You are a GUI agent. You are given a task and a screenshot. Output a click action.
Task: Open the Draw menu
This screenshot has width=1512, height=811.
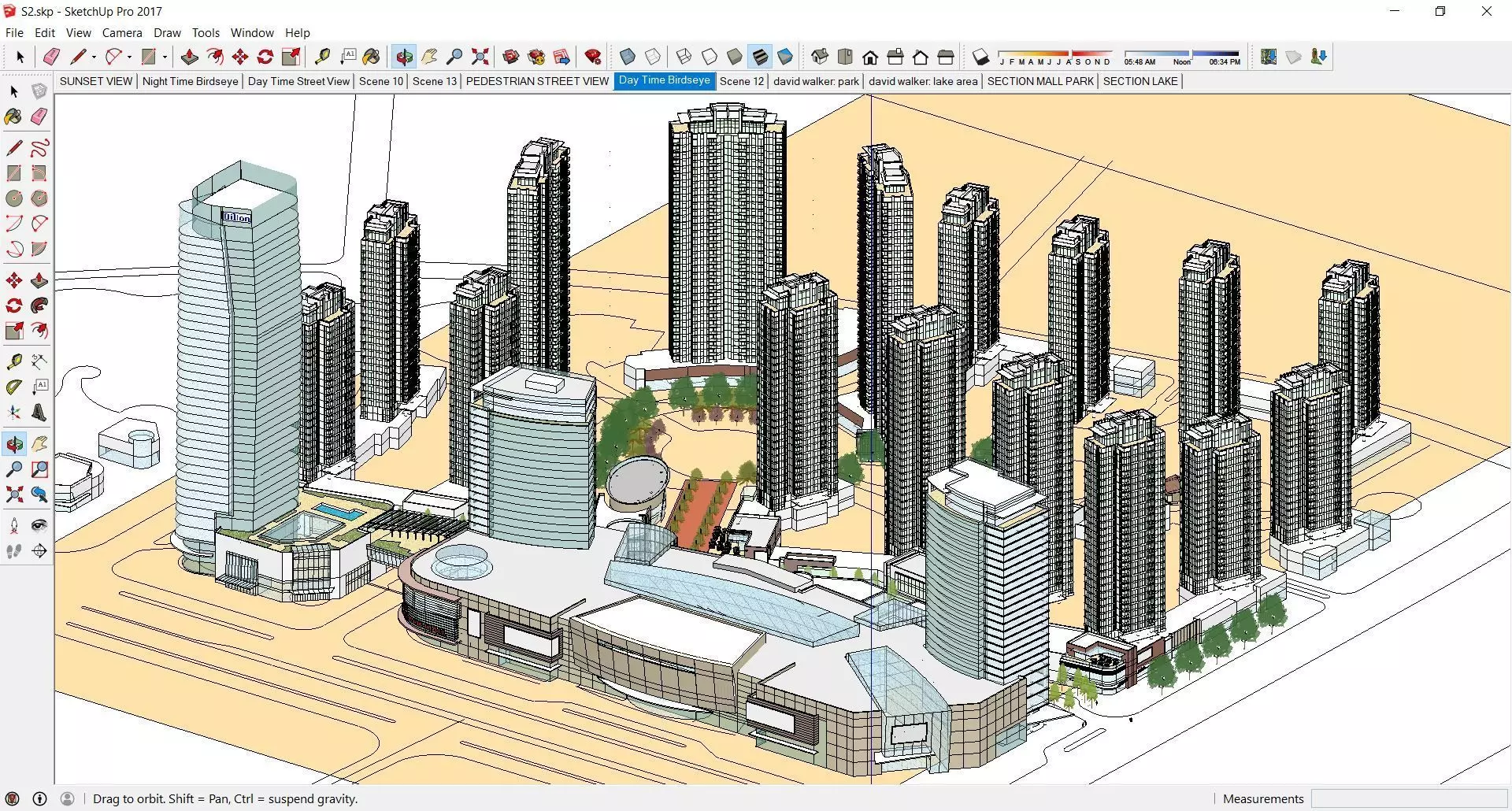pos(167,33)
